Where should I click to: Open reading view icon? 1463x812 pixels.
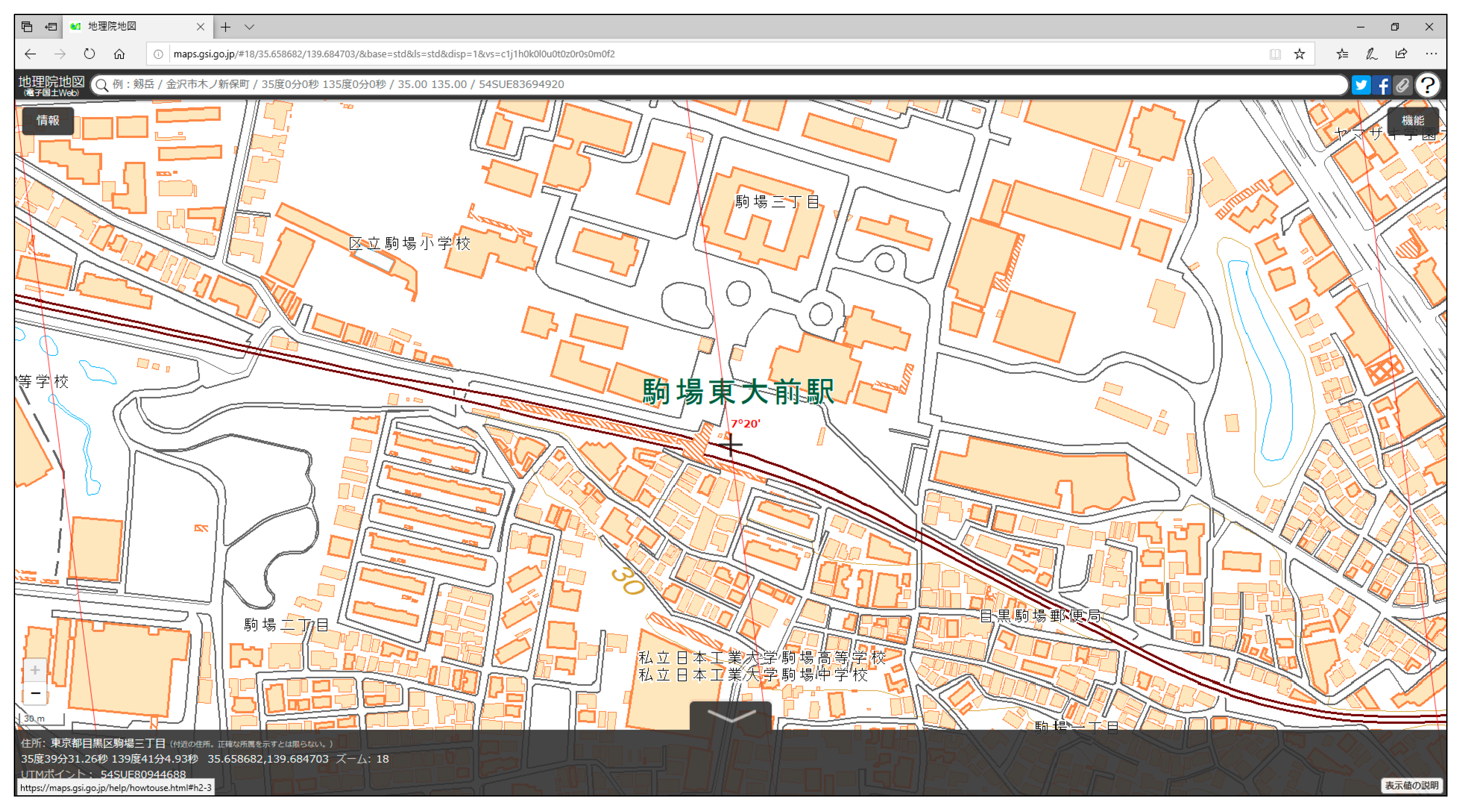tap(1274, 54)
